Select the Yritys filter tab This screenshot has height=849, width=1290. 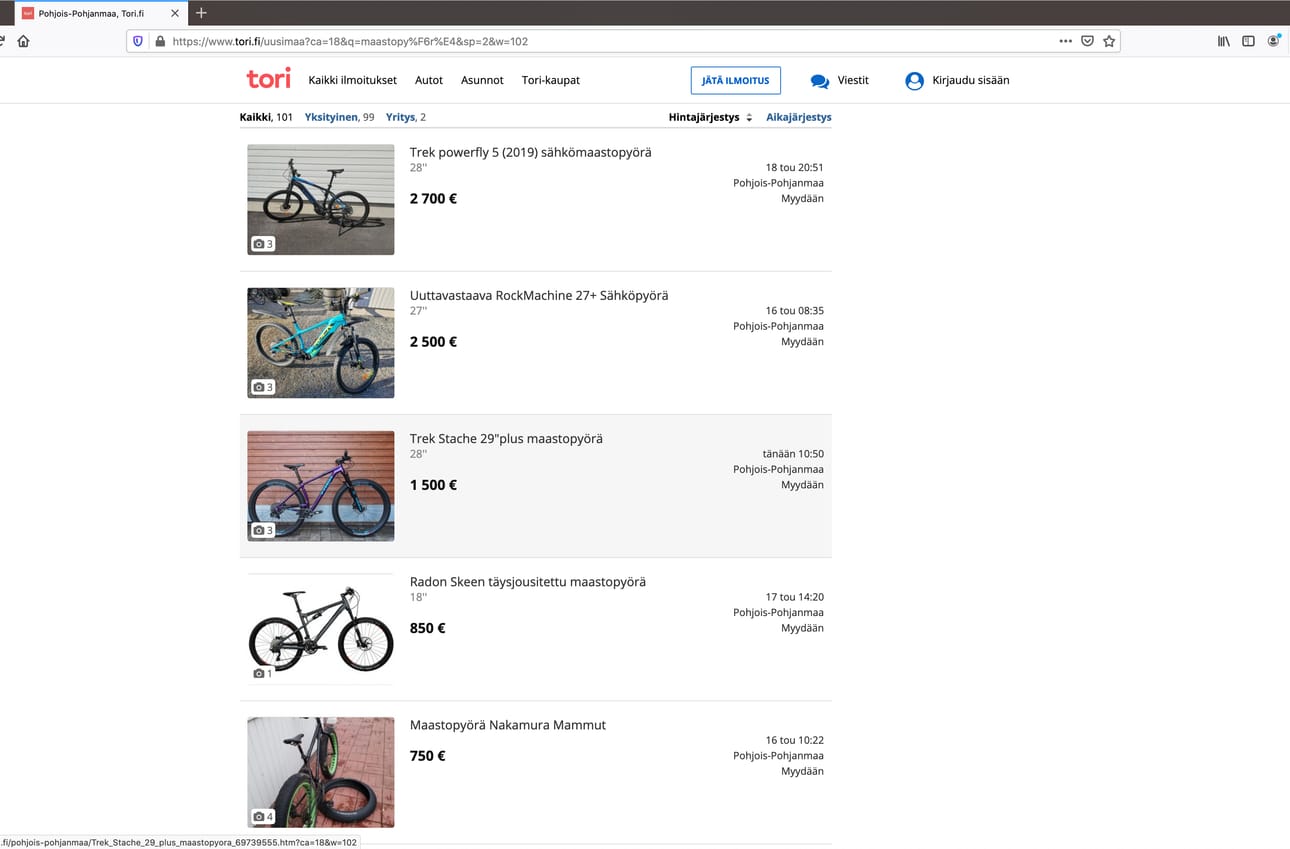400,117
